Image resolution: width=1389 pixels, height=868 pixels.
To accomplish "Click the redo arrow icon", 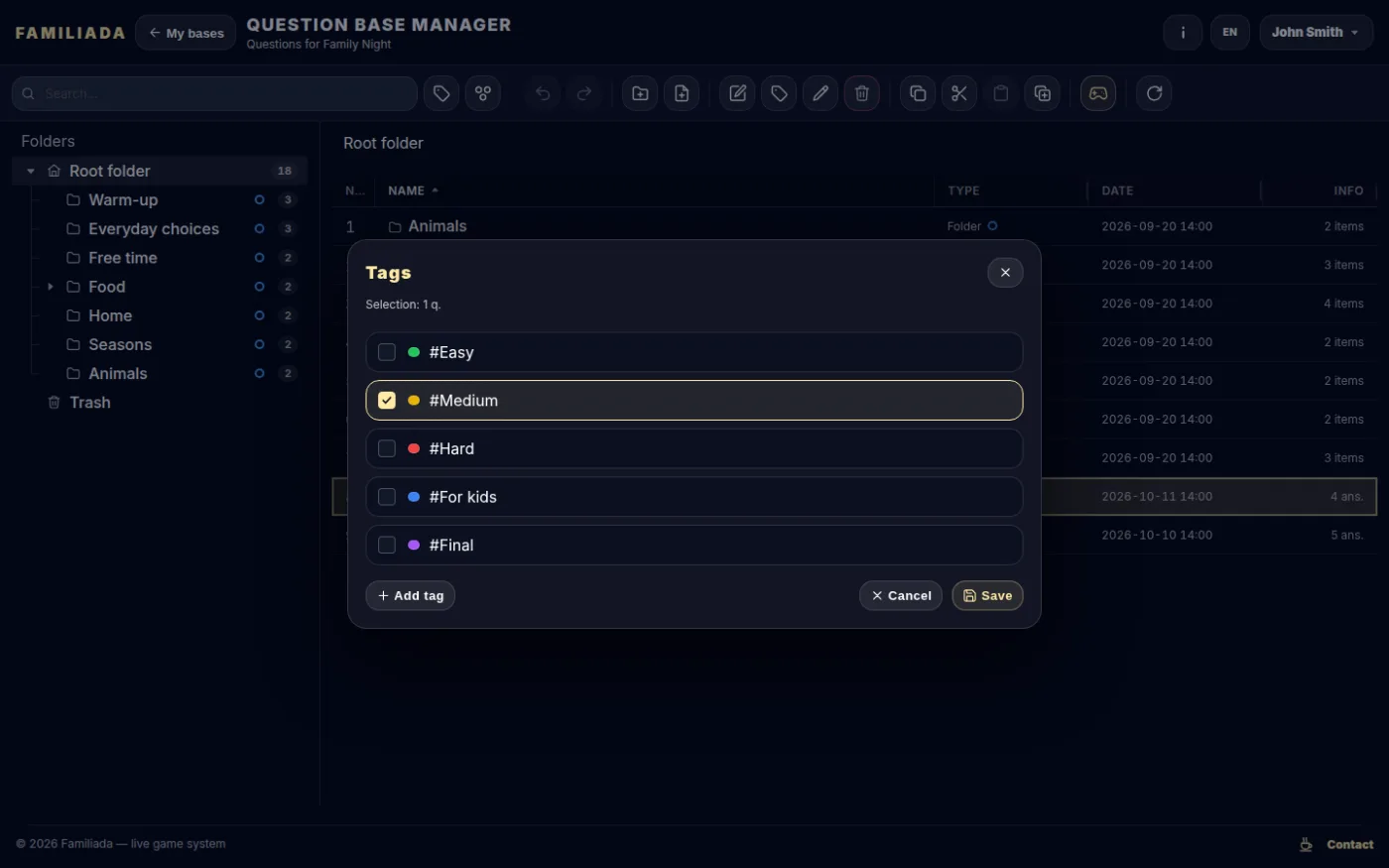I will point(584,93).
